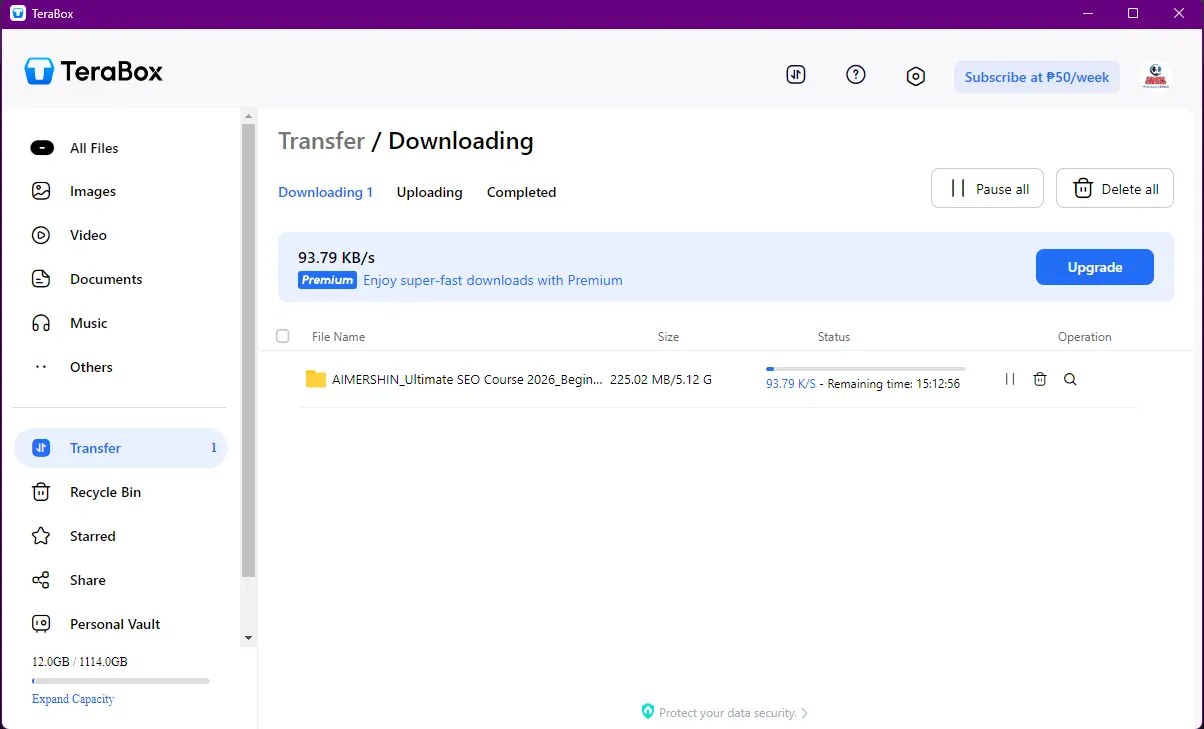This screenshot has height=729, width=1204.
Task: Switch to the Downloading 1 tab
Action: [x=325, y=192]
